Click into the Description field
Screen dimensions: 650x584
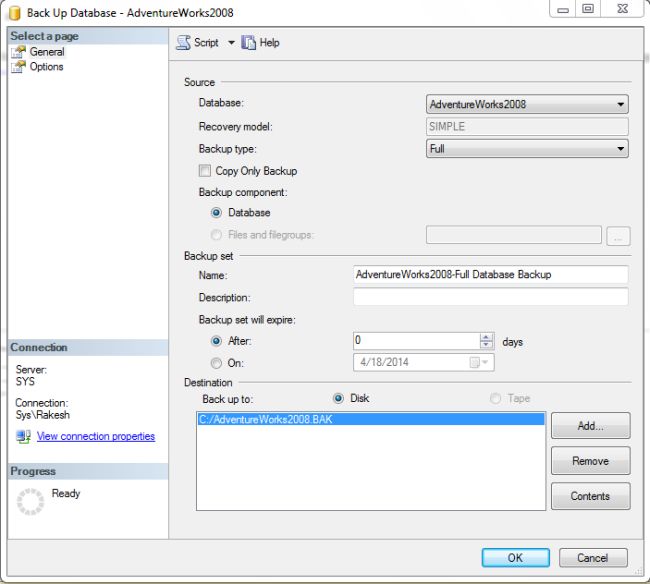tap(491, 297)
